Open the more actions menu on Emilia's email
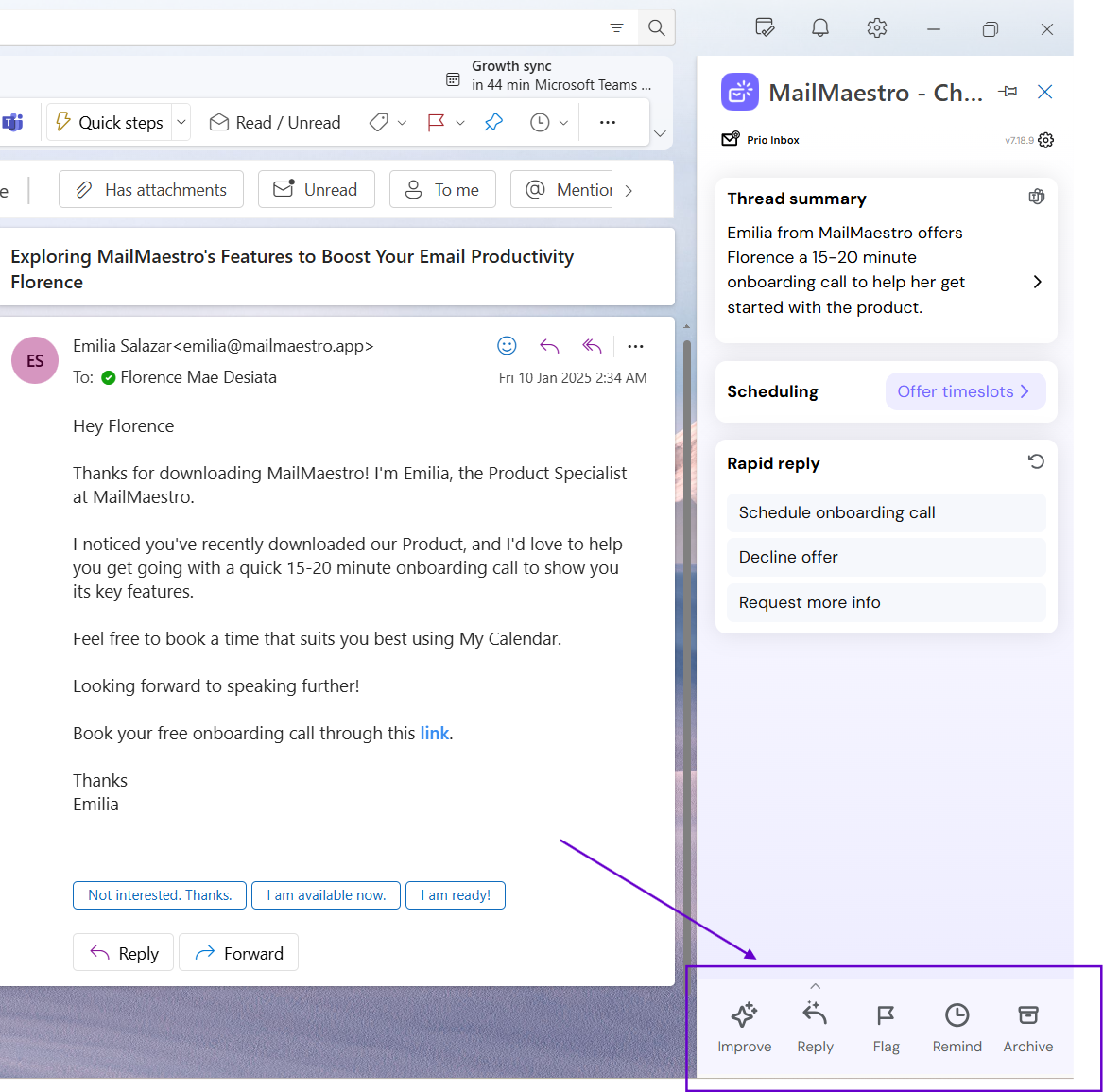This screenshot has height=1092, width=1103. click(x=635, y=346)
